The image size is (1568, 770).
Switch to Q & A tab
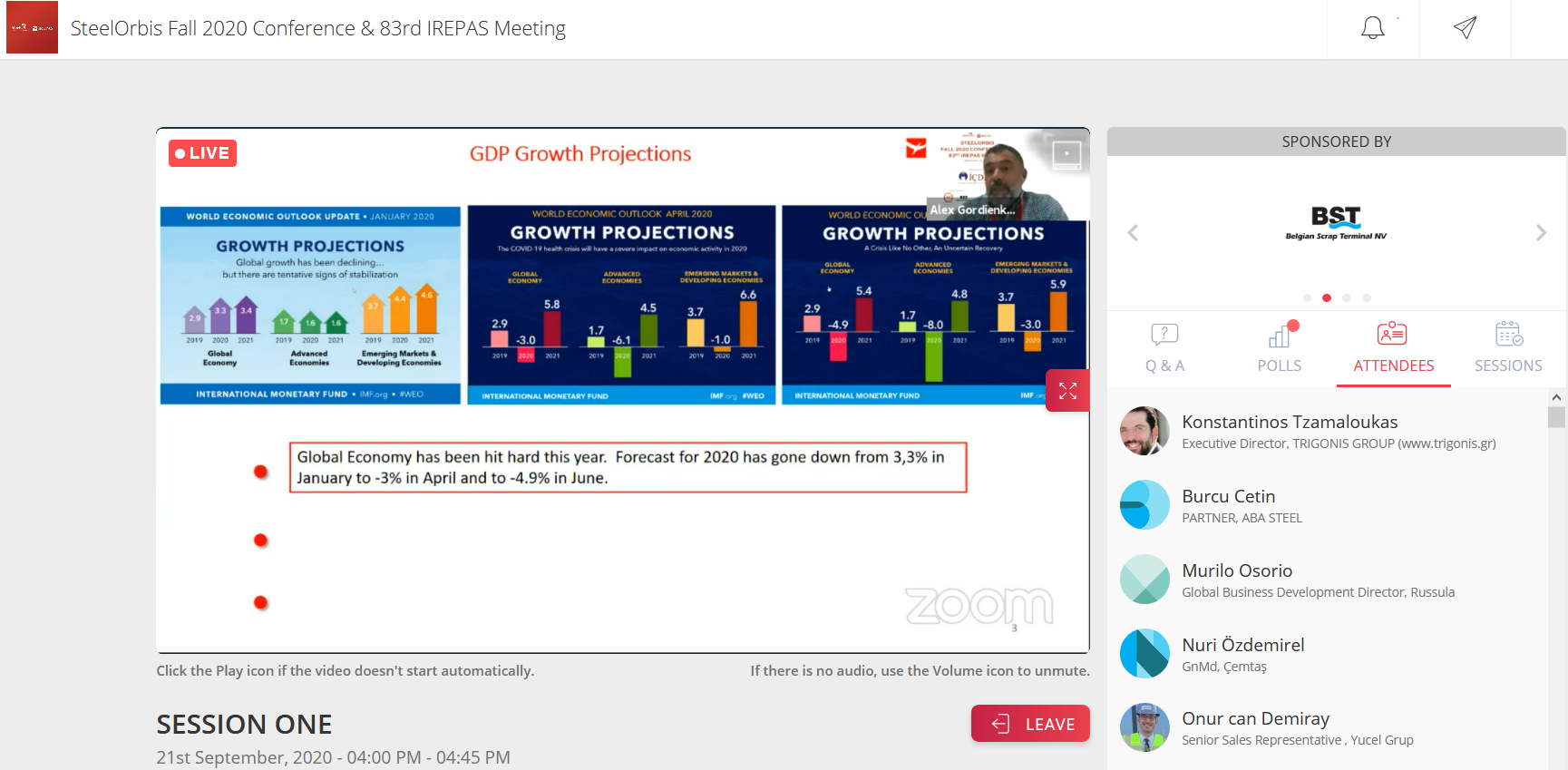click(1164, 349)
